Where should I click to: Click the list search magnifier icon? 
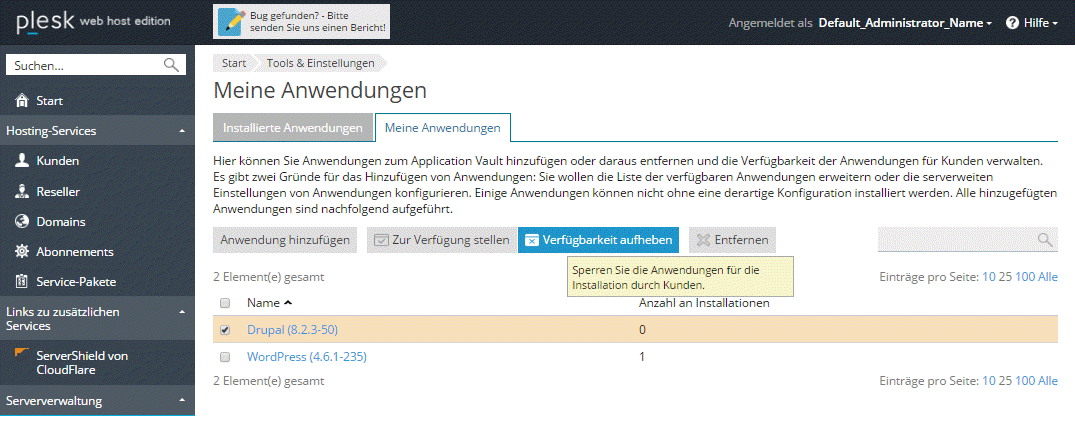[1045, 239]
